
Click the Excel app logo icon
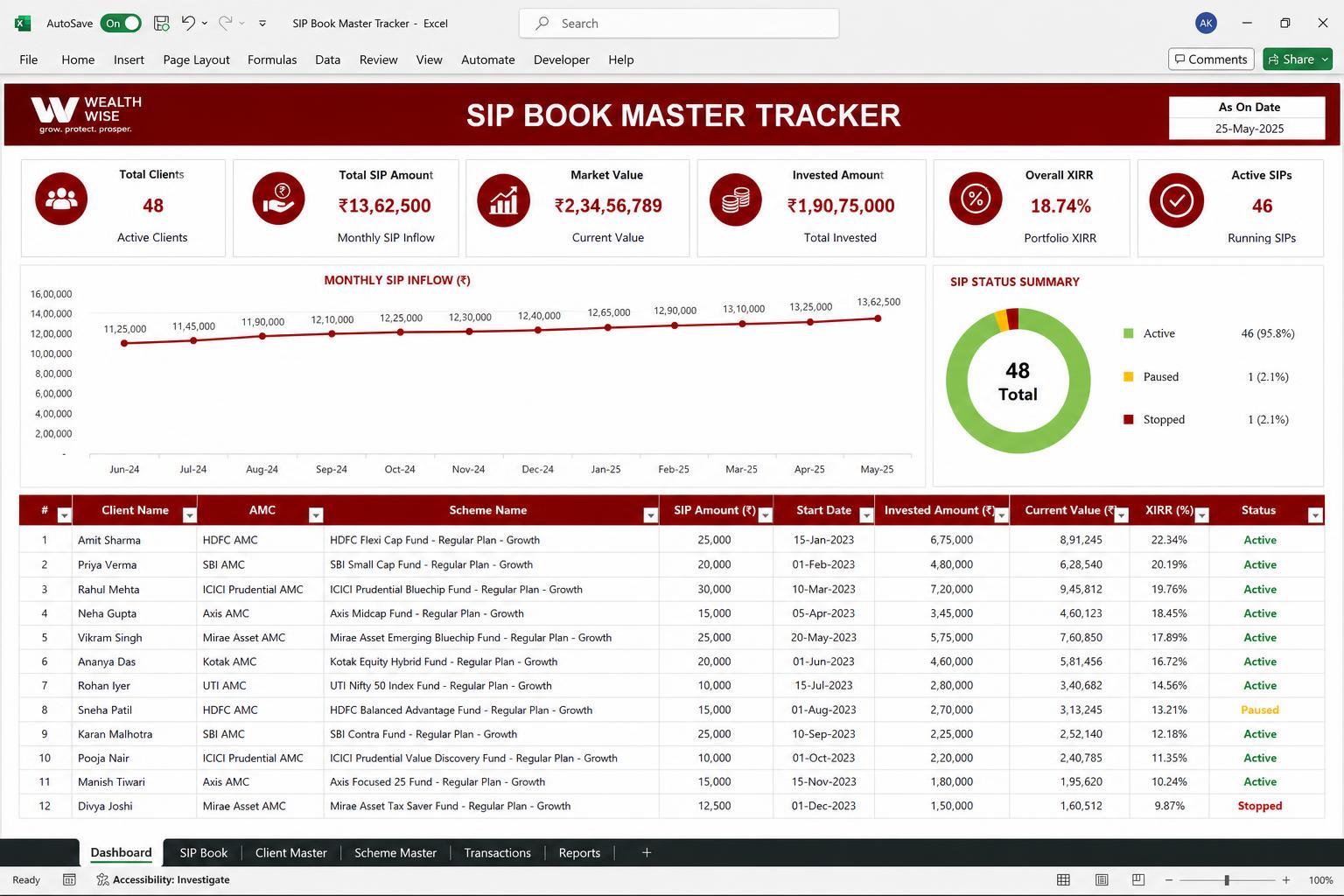(23, 24)
